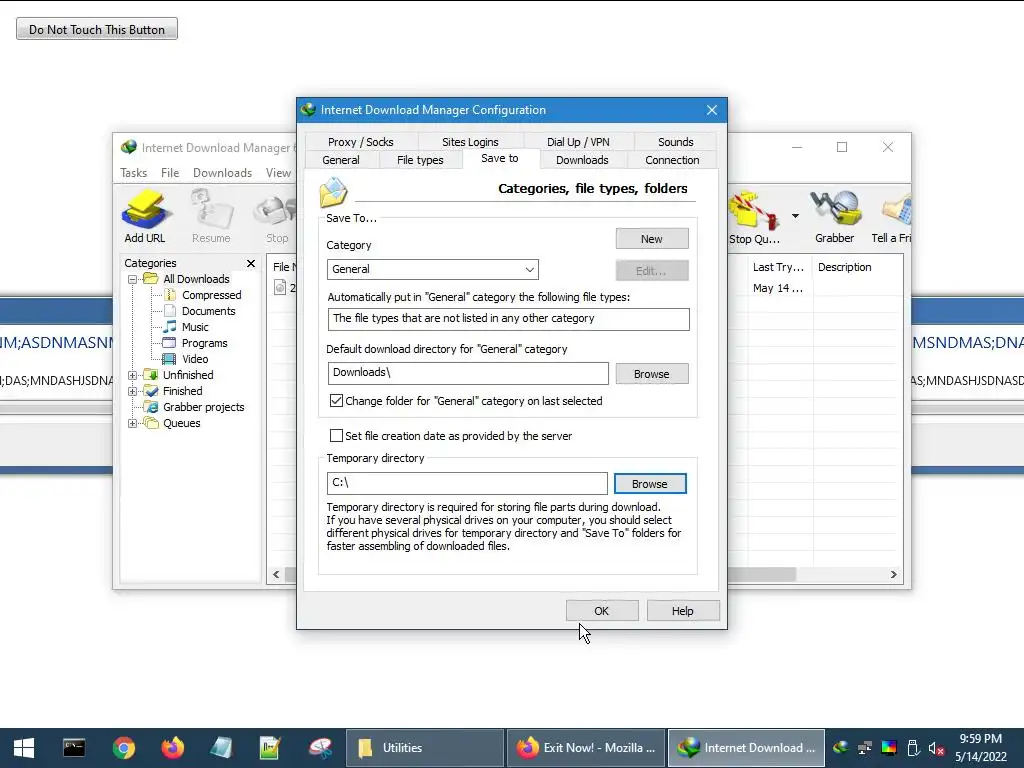Open the Proxy / Socks tab
The image size is (1024, 768).
click(x=360, y=142)
